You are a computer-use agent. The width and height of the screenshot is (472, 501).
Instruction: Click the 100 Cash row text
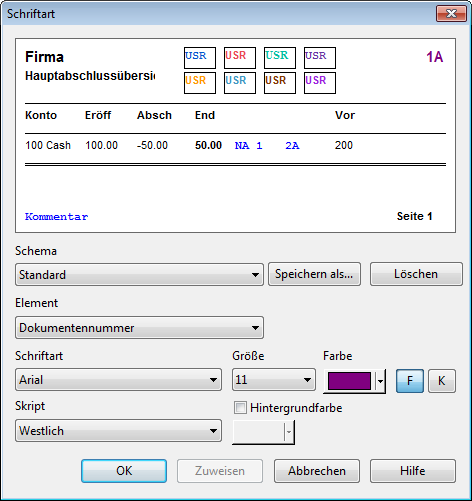point(48,145)
